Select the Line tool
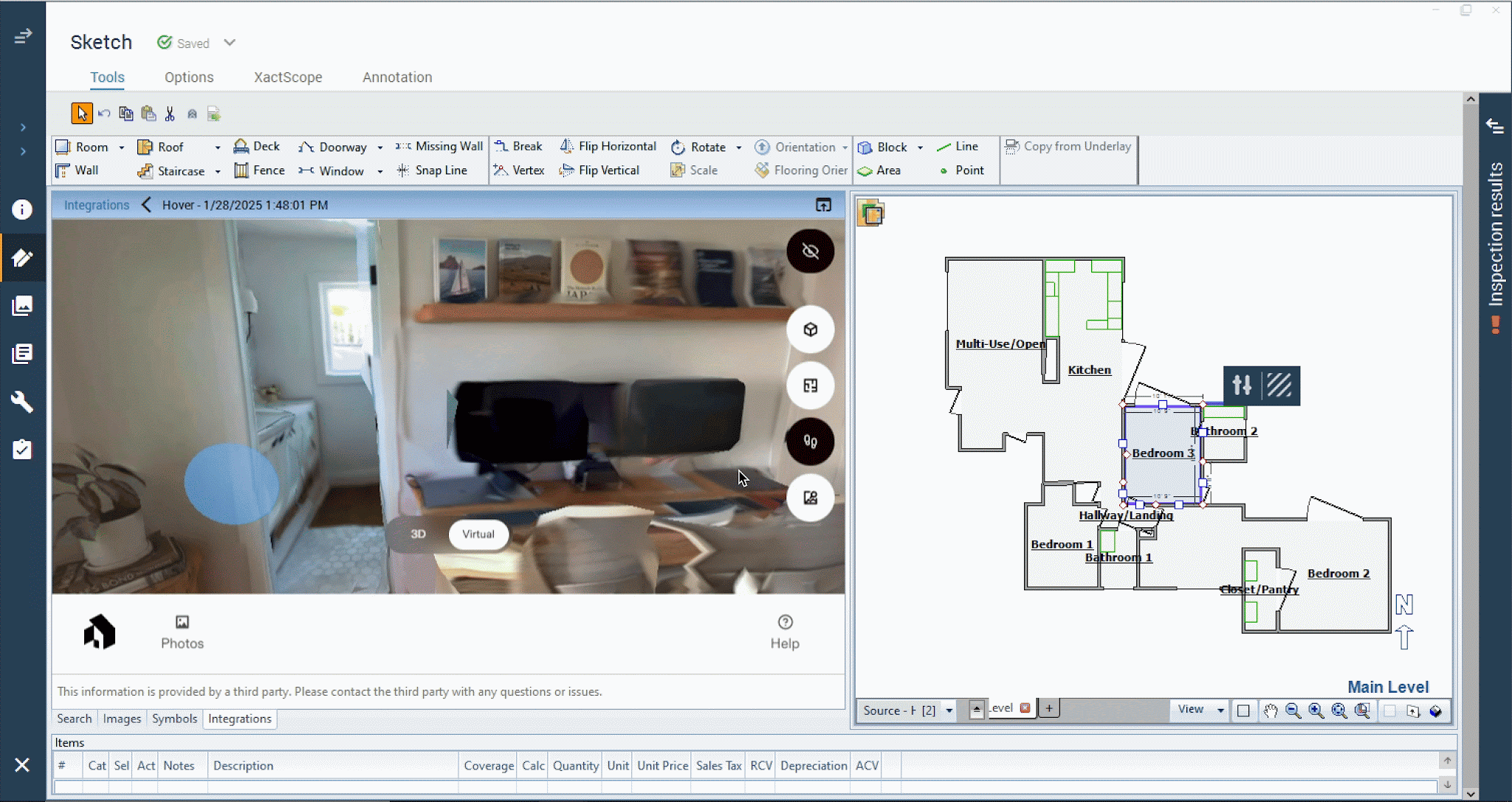Image resolution: width=1512 pixels, height=802 pixels. tap(958, 146)
